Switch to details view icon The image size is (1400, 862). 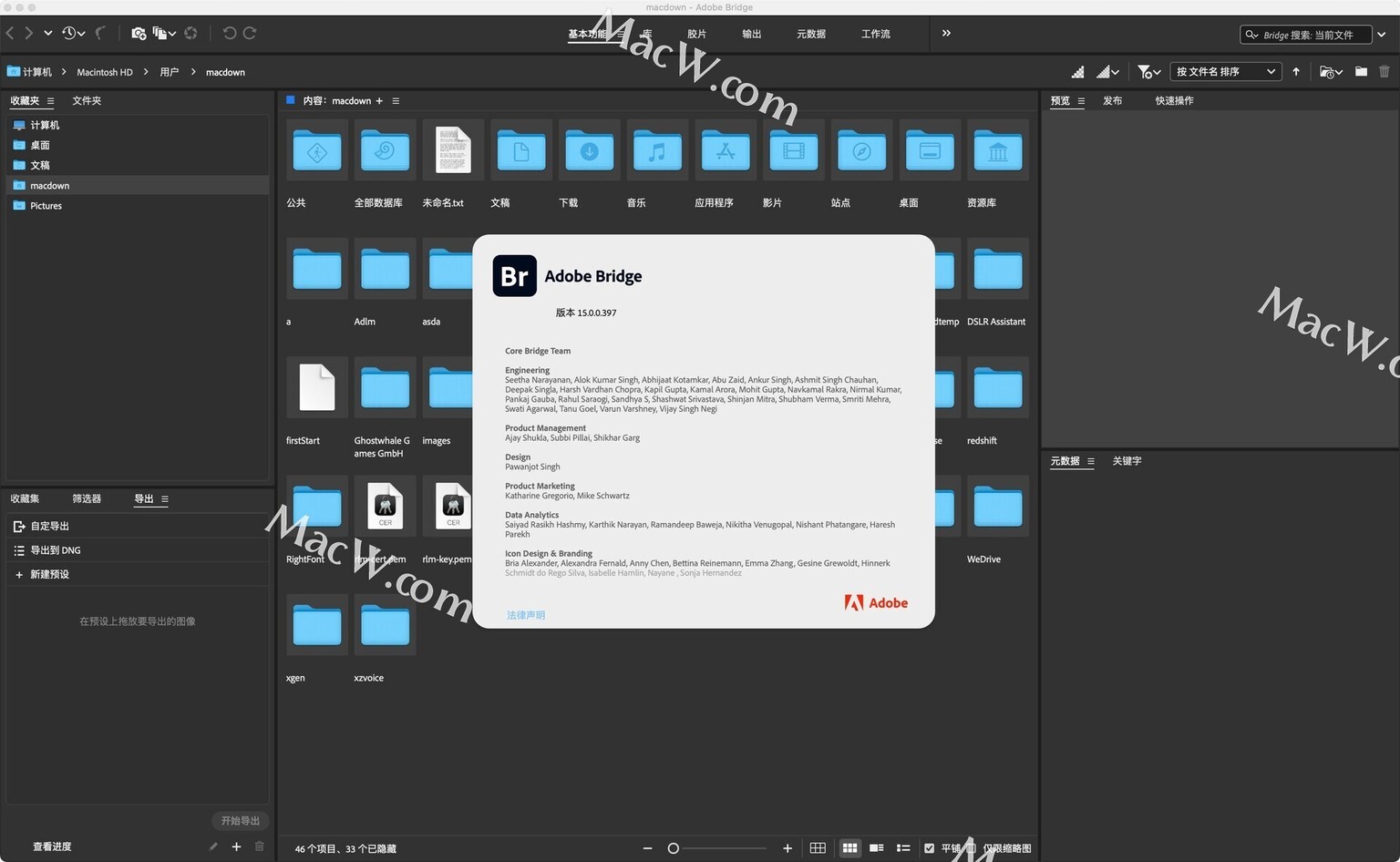[877, 848]
